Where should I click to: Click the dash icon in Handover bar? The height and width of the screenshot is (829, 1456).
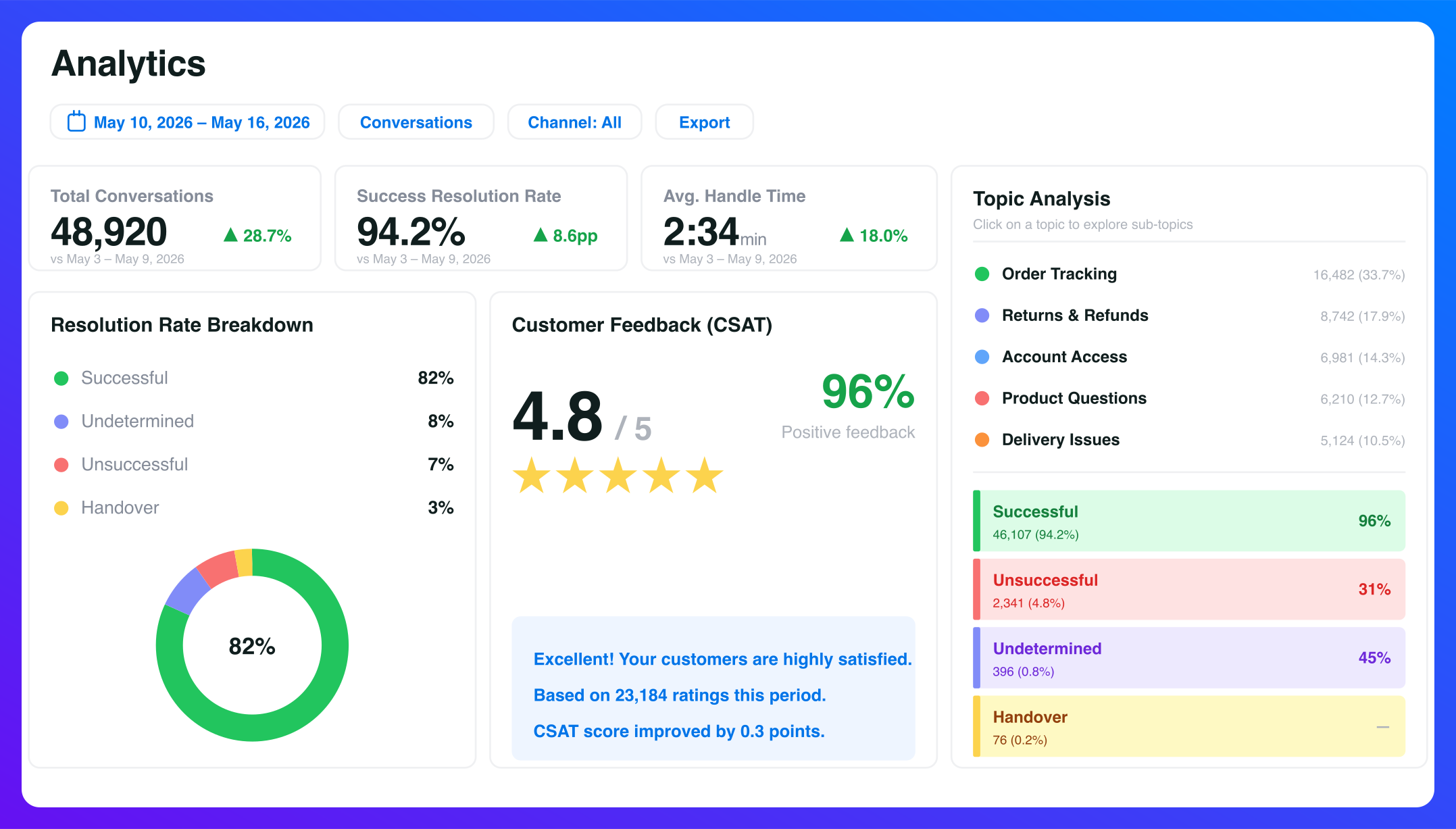tap(1383, 727)
